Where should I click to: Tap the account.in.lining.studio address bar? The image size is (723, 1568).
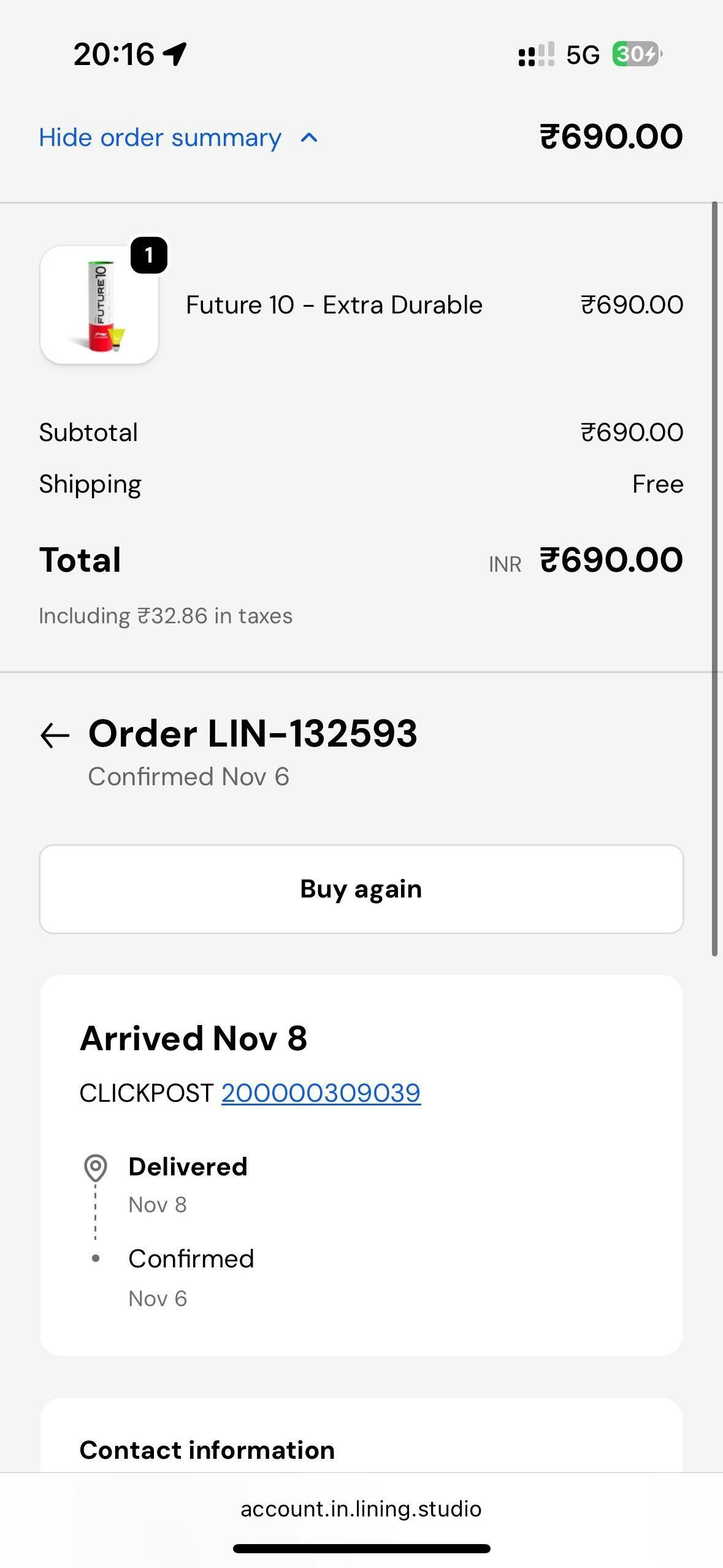coord(361,1508)
